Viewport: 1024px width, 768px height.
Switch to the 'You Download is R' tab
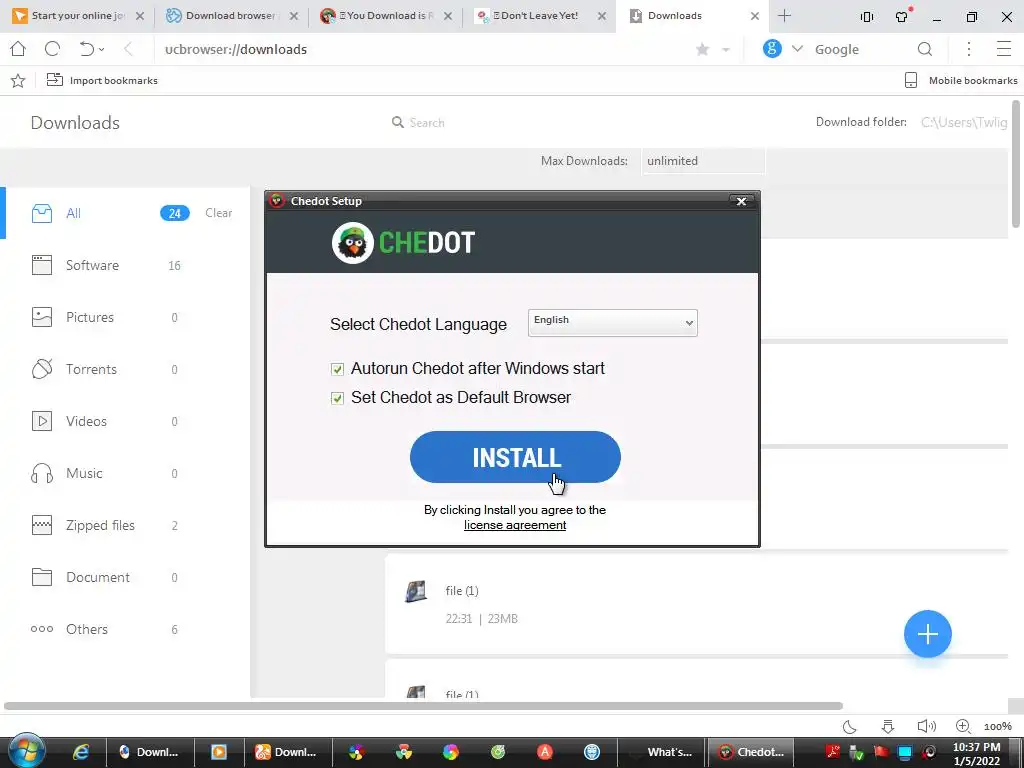pyautogui.click(x=385, y=16)
